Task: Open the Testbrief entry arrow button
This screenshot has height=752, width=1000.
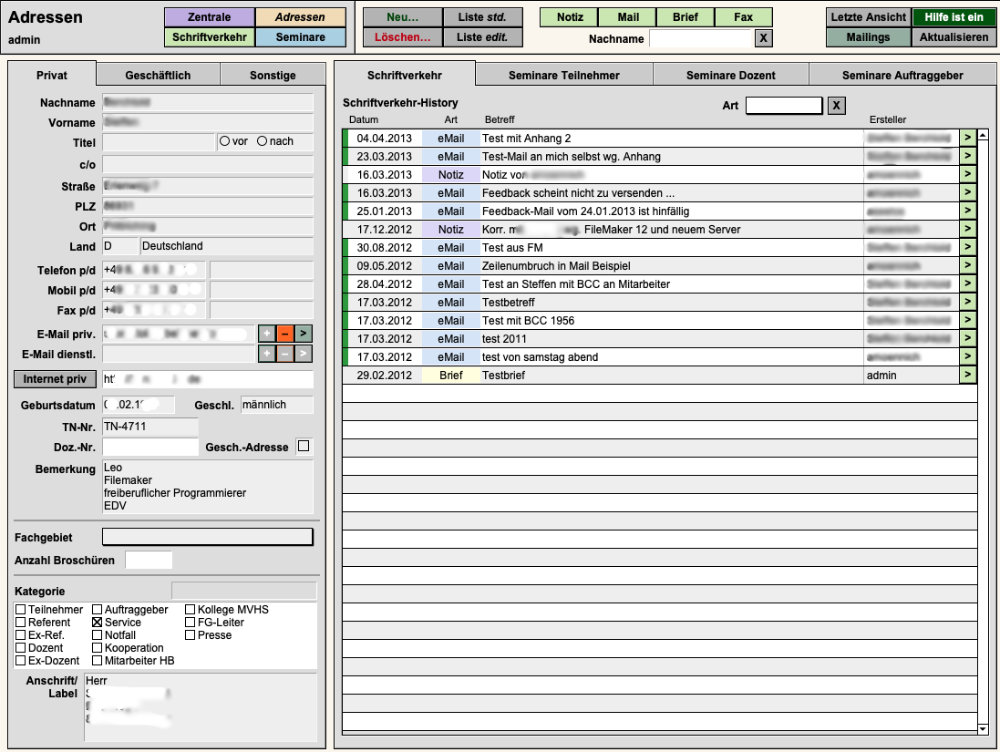Action: coord(967,375)
